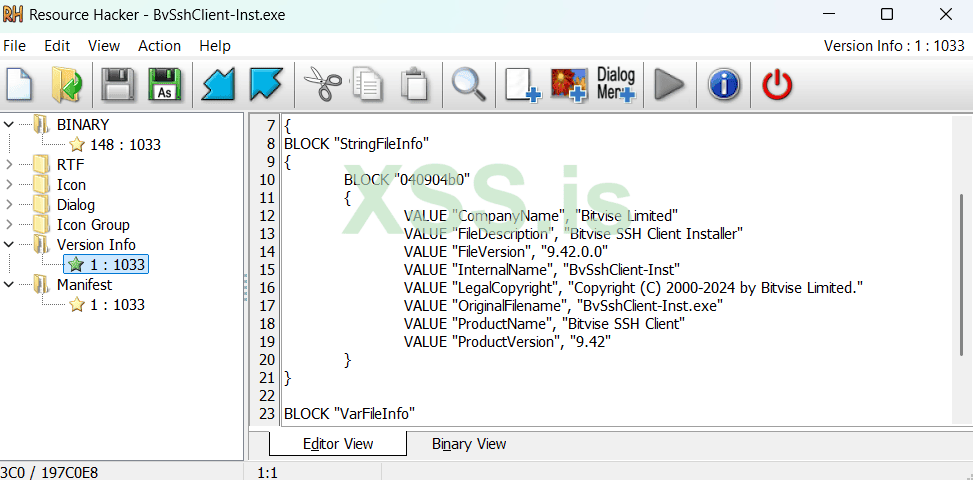Maximize the Resource Hacker window

[x=887, y=14]
